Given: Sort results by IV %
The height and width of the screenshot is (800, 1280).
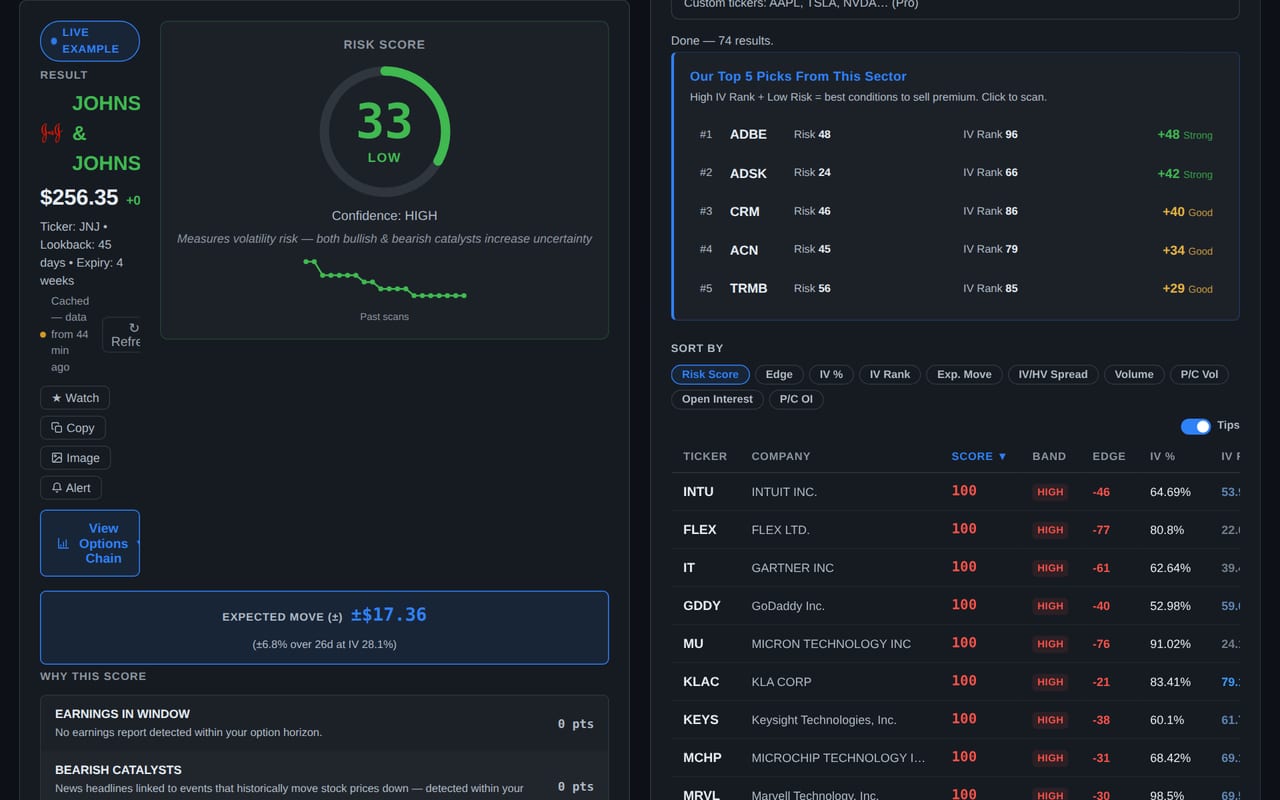Looking at the screenshot, I should point(831,374).
